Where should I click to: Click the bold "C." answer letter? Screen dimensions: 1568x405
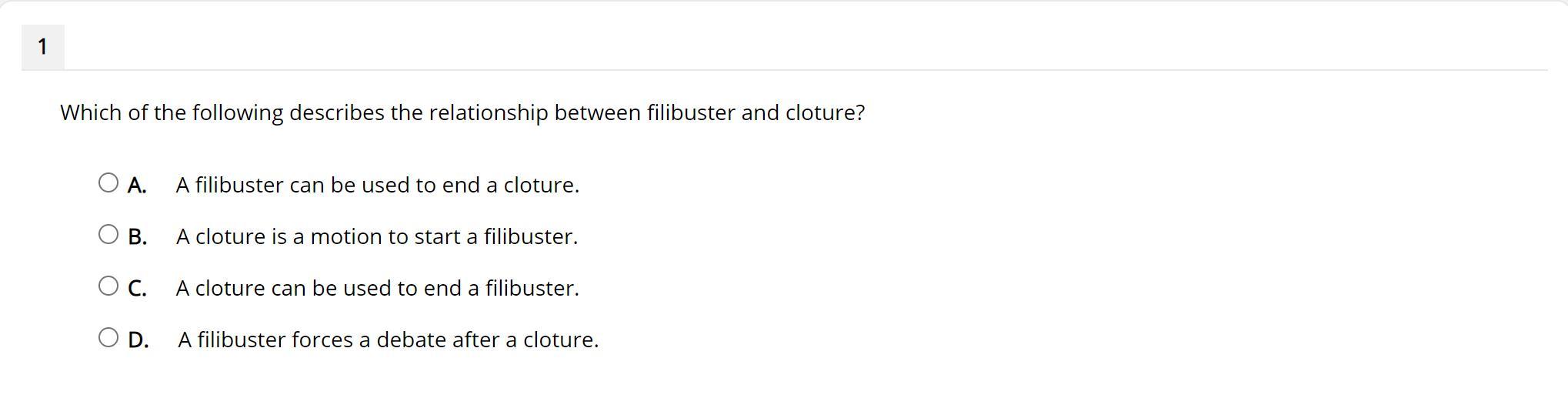click(137, 289)
